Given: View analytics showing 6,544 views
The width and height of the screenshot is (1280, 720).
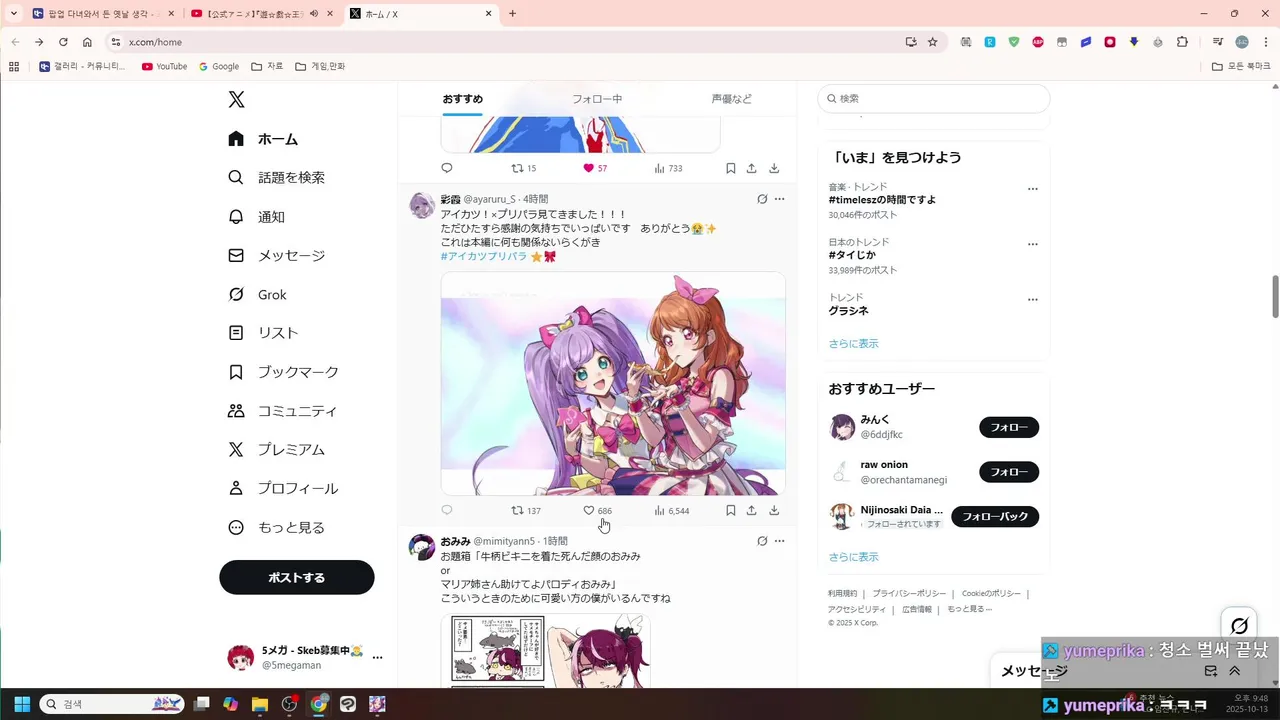Looking at the screenshot, I should (x=671, y=510).
